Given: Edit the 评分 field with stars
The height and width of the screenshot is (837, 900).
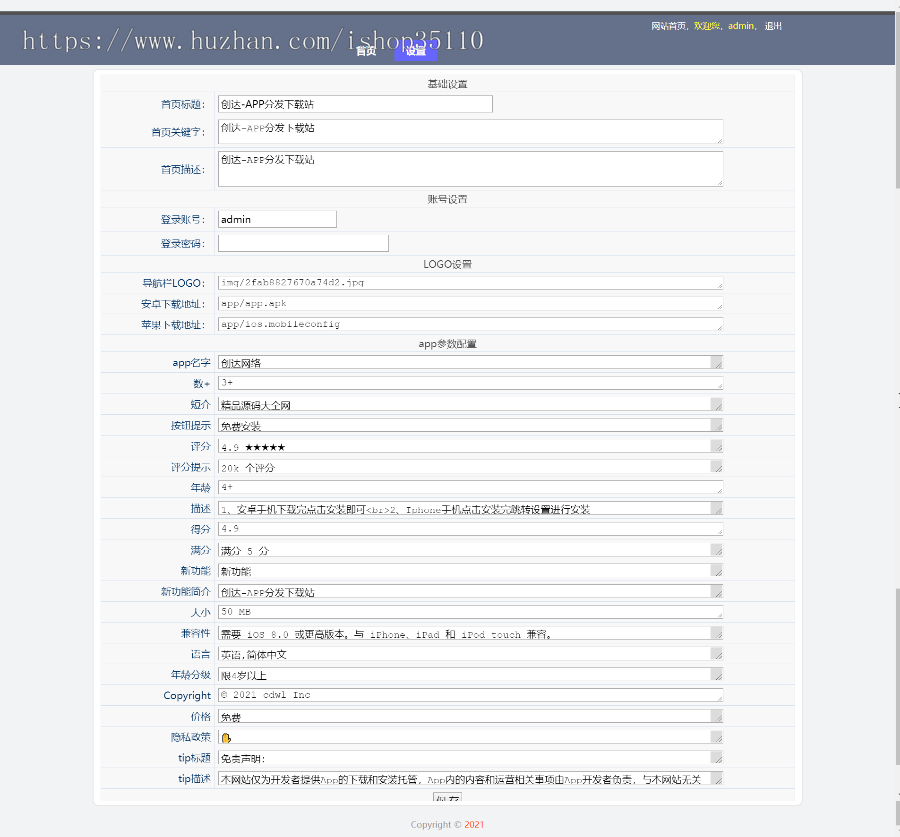Looking at the screenshot, I should click(470, 446).
